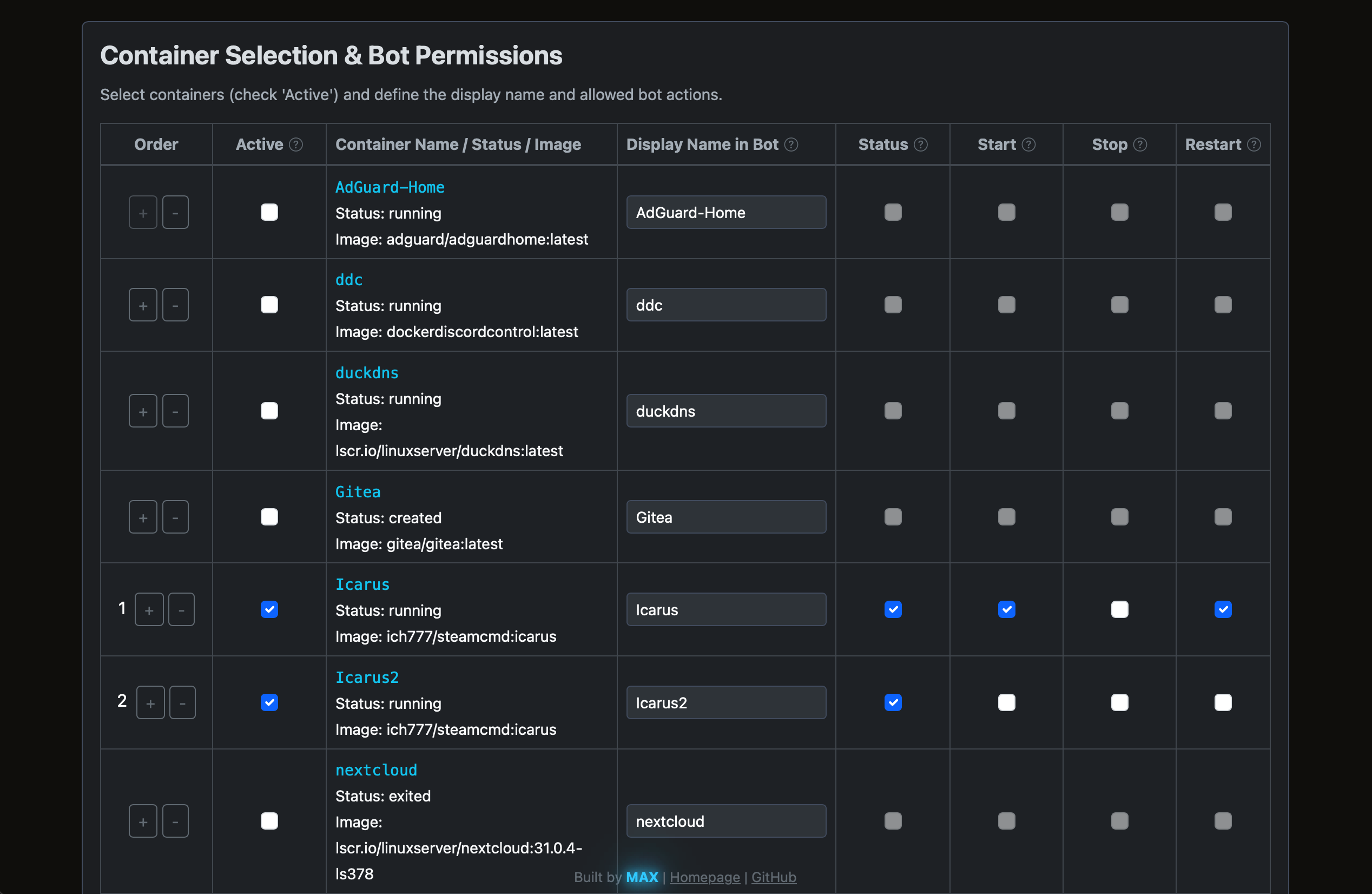Screen dimensions: 1372x894
Task: Click the minus order button for Icarus
Action: (x=182, y=609)
